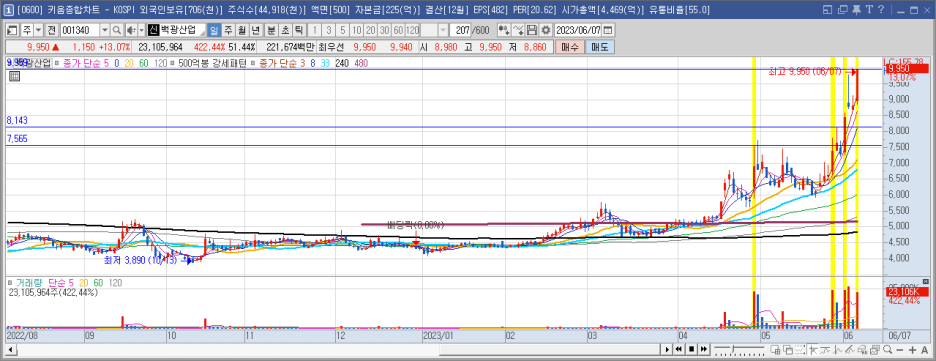
Task: Click the 8,143 horizontal line label
Action: coord(17,120)
